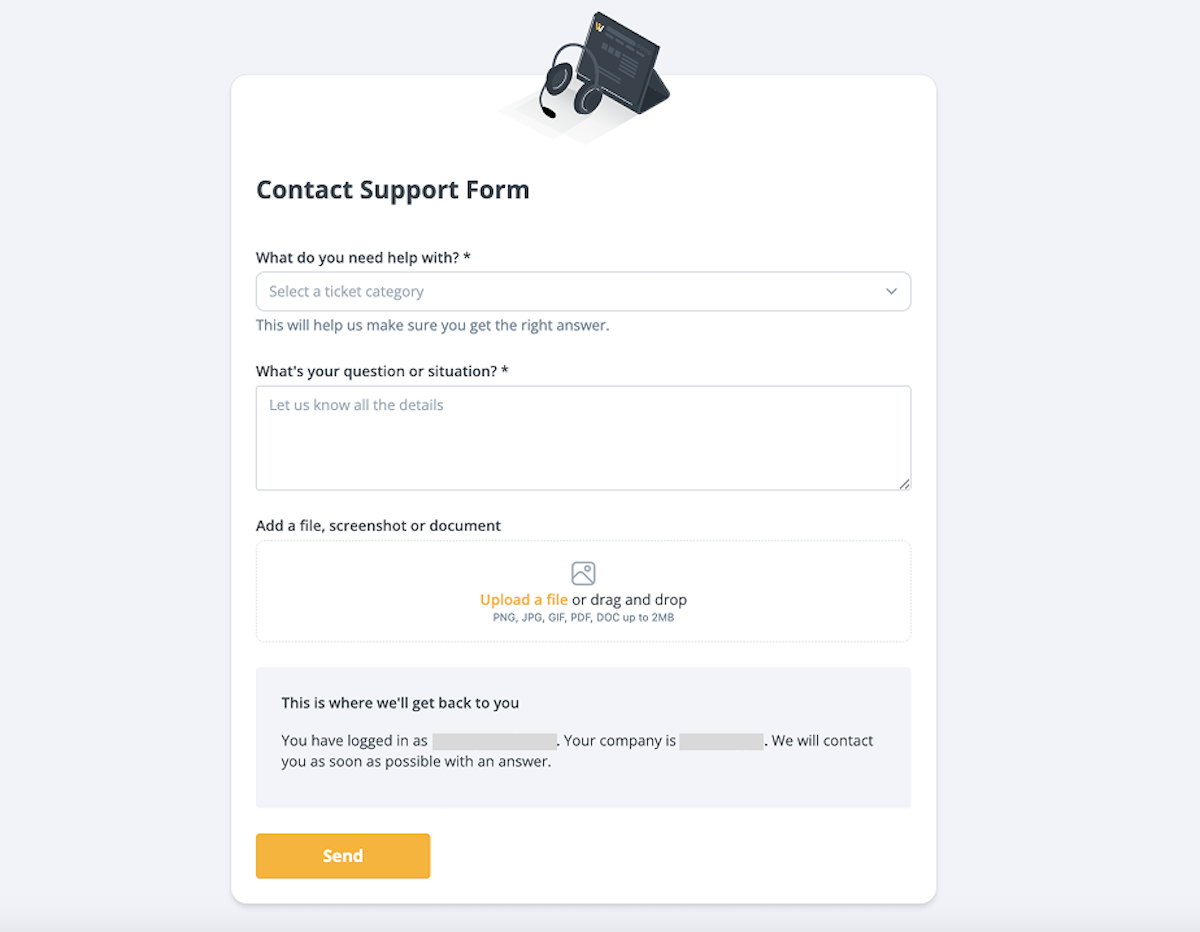Click the redacted company name placeholder
This screenshot has height=932, width=1200.
722,740
